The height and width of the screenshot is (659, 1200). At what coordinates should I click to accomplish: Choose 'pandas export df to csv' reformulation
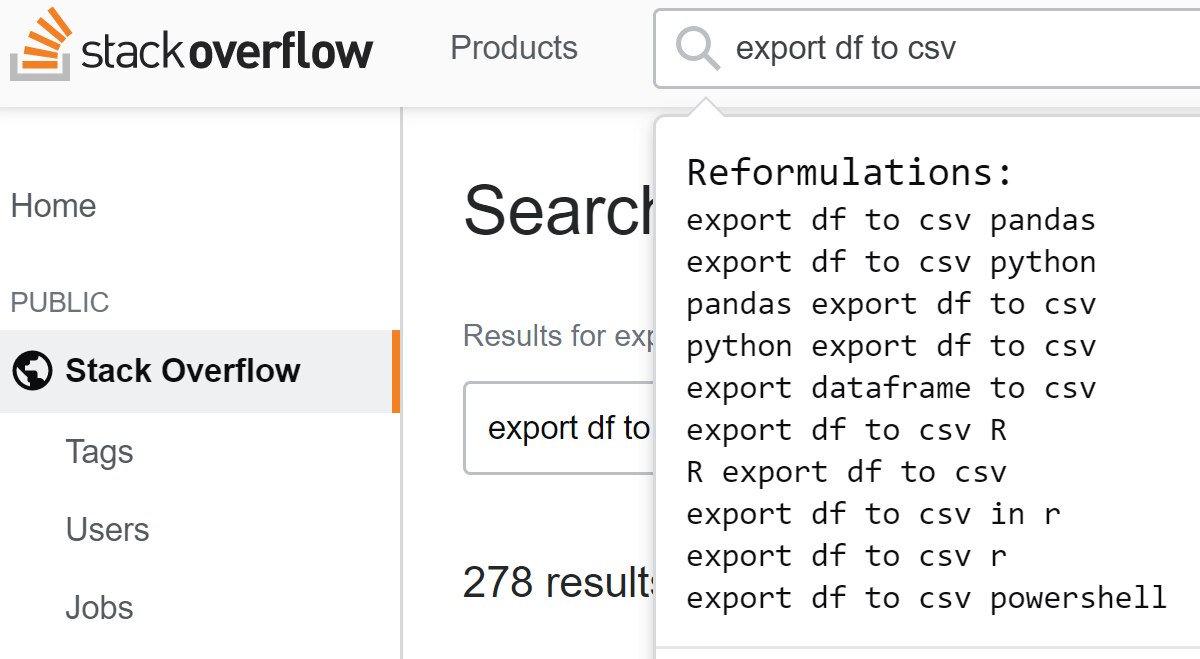click(x=891, y=304)
